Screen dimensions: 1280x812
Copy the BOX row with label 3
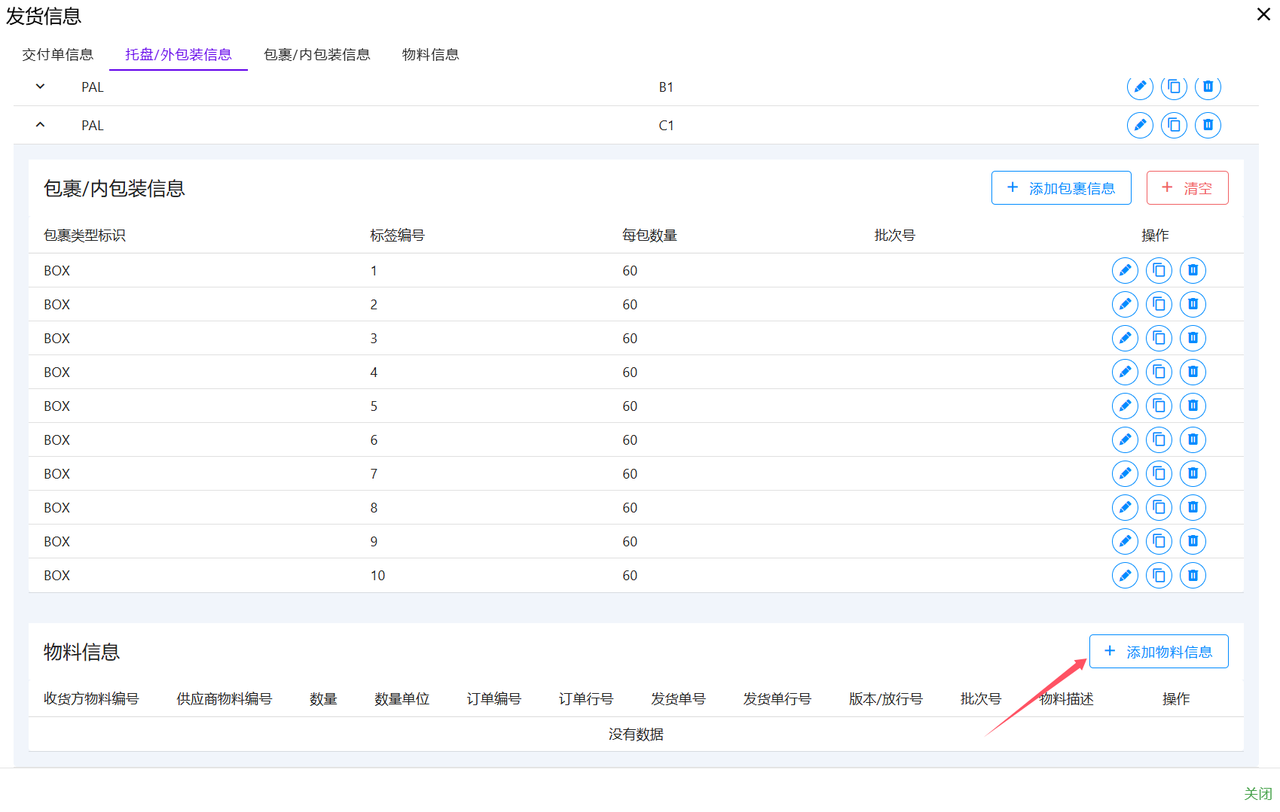click(1159, 338)
